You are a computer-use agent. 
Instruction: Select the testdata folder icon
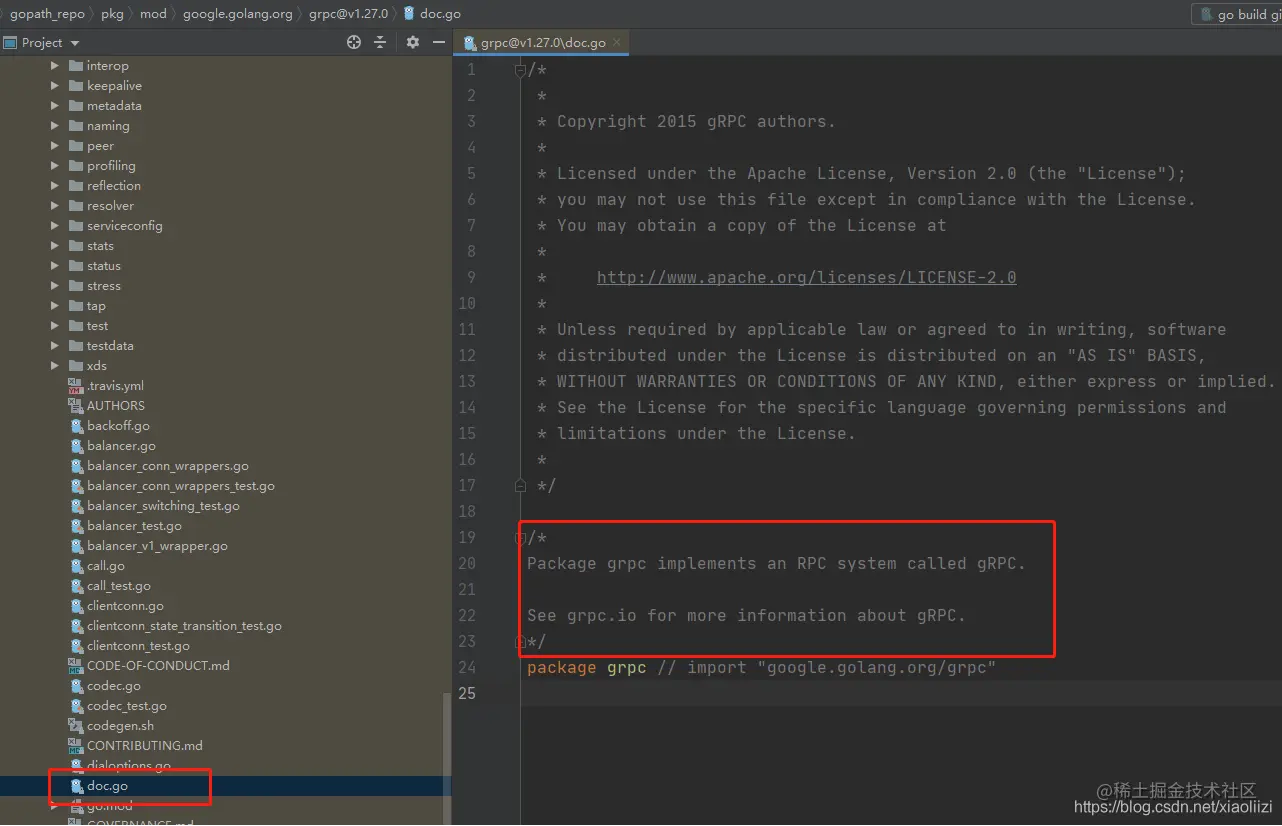pos(76,346)
